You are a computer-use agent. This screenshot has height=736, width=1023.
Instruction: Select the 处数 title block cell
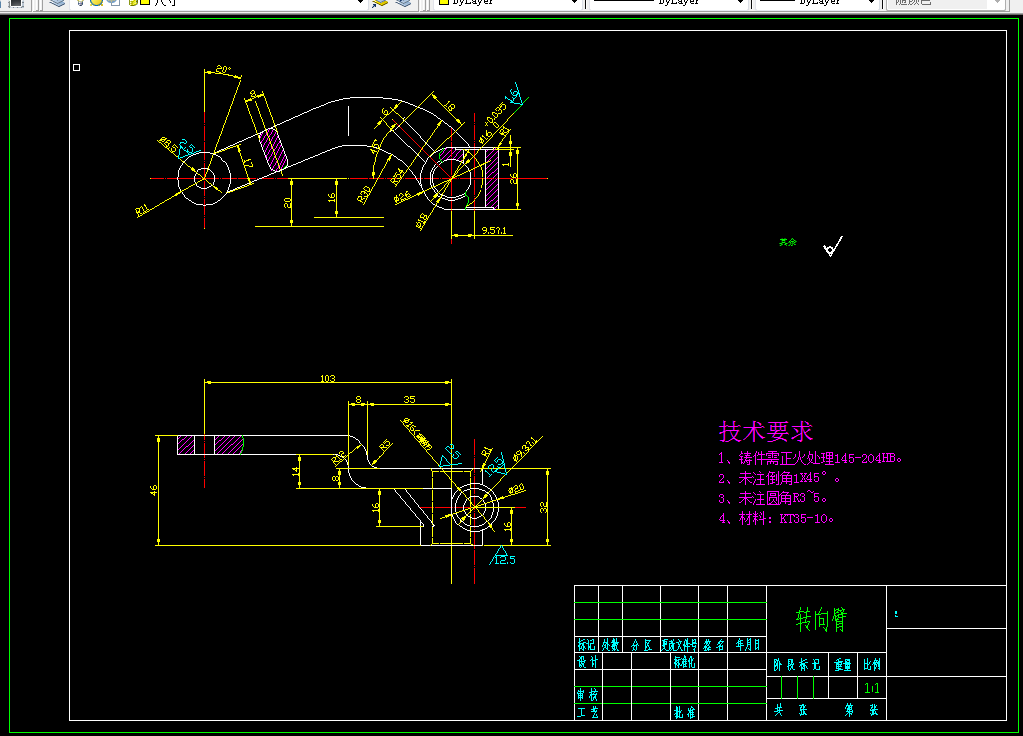610,645
